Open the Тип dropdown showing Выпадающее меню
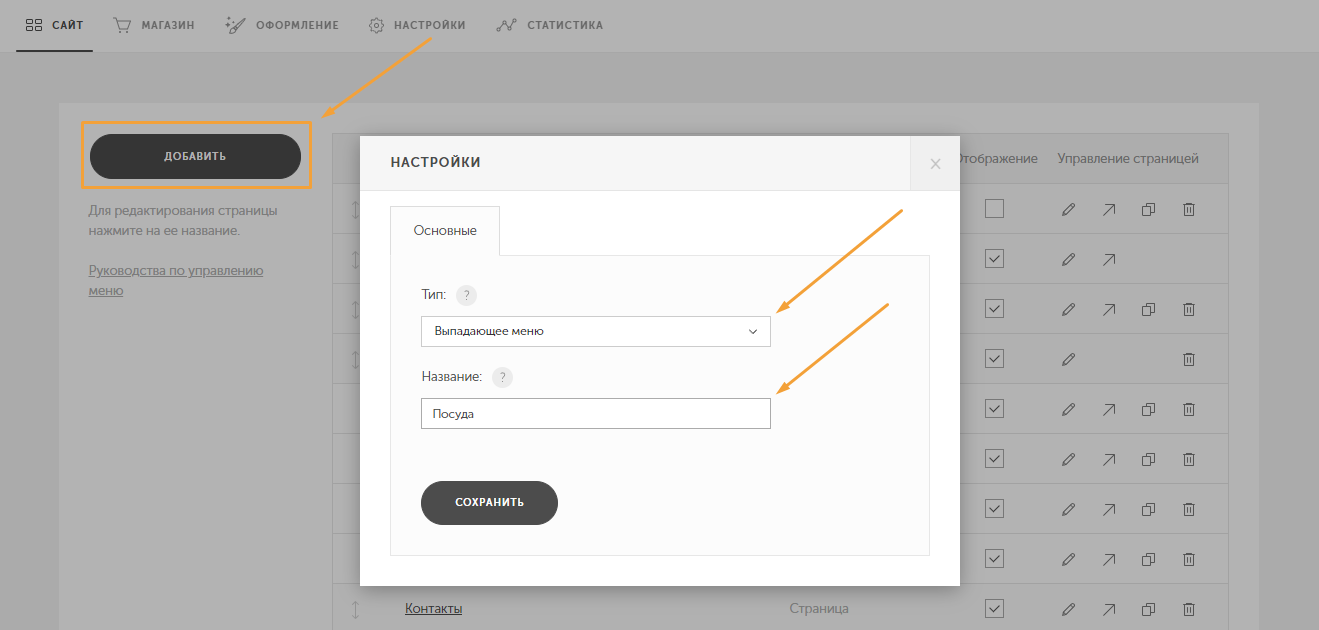Image resolution: width=1319 pixels, height=630 pixels. tap(596, 331)
